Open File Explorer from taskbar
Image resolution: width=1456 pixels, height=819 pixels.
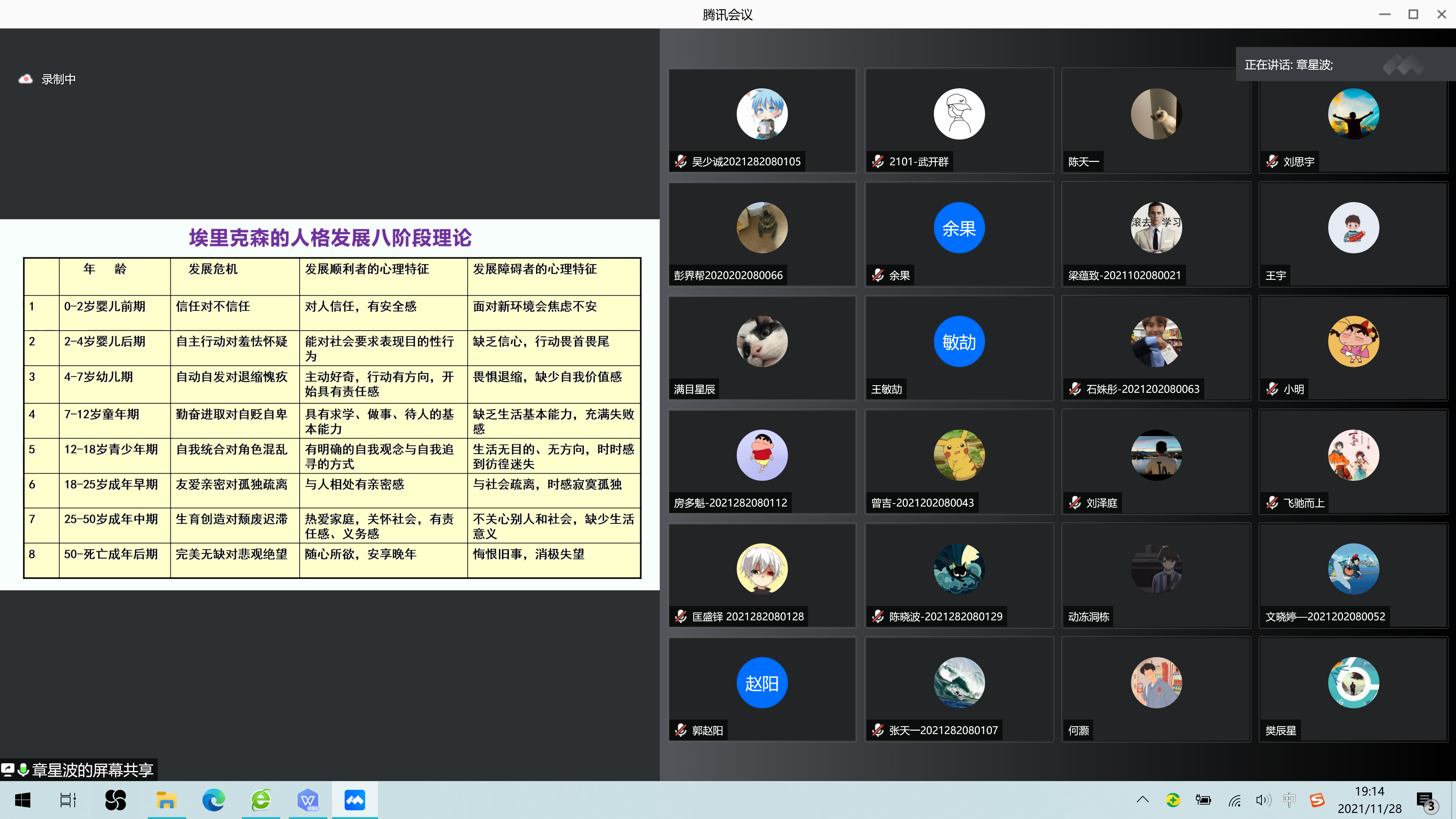[x=166, y=800]
